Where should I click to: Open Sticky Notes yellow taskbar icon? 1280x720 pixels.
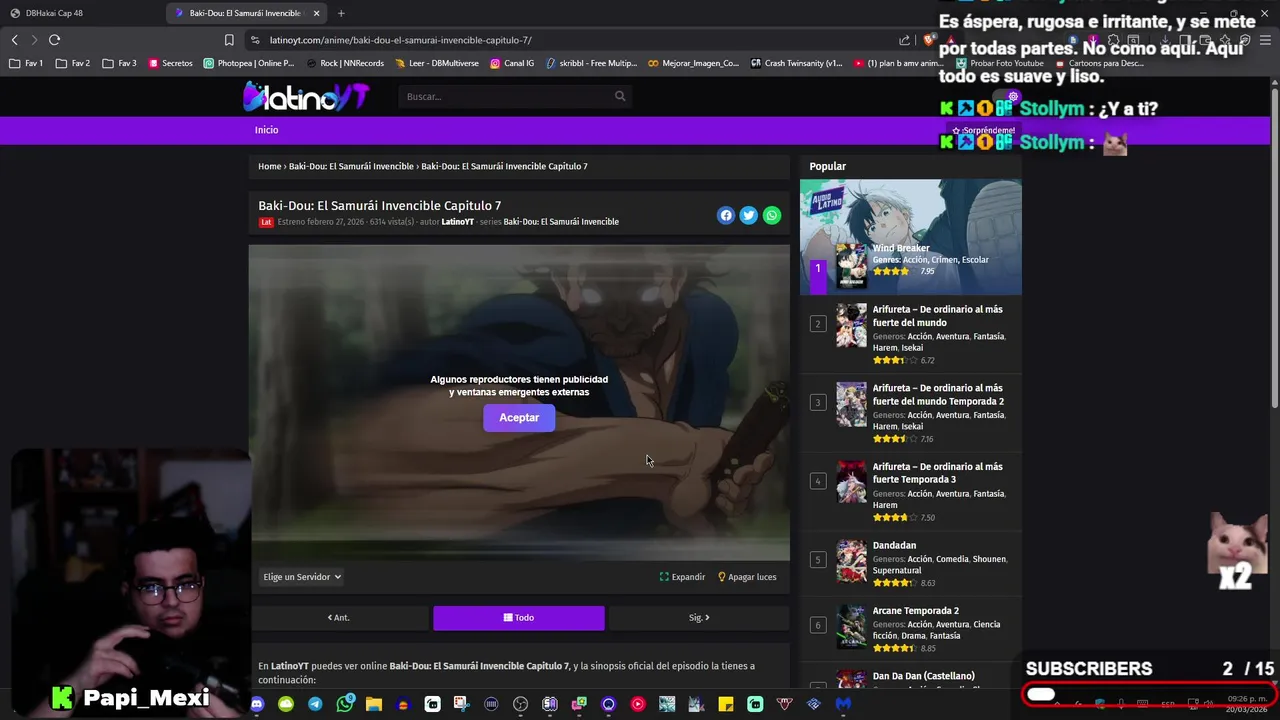(x=726, y=704)
